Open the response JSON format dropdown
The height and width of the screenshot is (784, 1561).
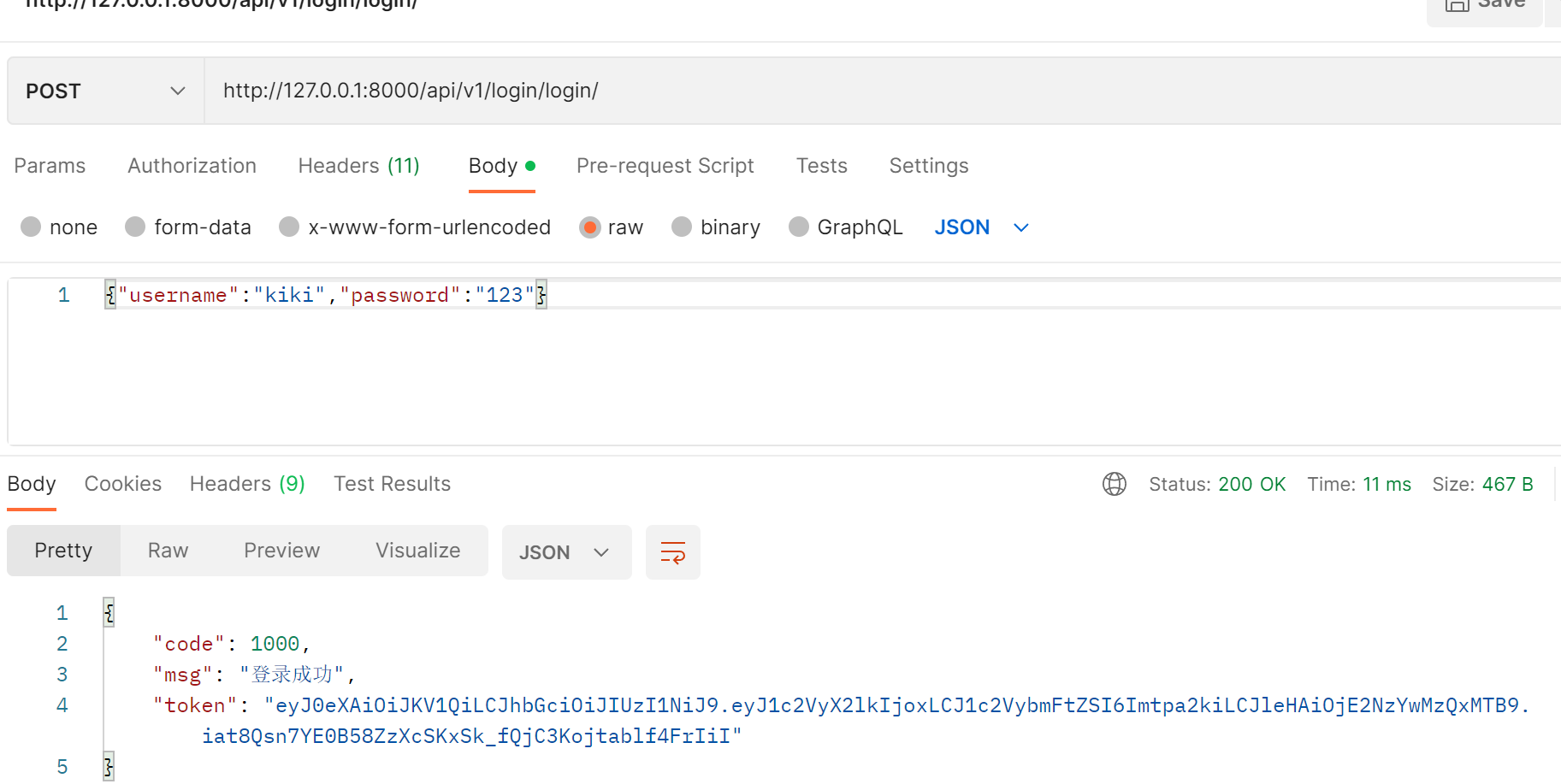(566, 552)
